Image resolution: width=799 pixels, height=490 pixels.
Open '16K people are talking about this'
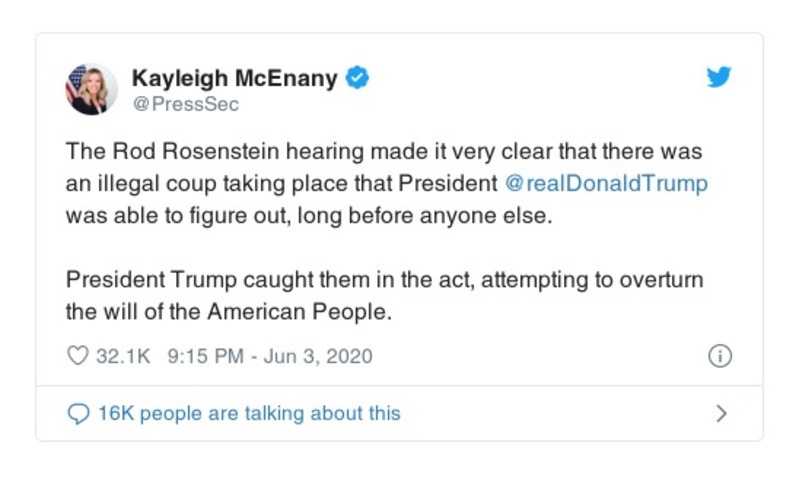coord(248,413)
